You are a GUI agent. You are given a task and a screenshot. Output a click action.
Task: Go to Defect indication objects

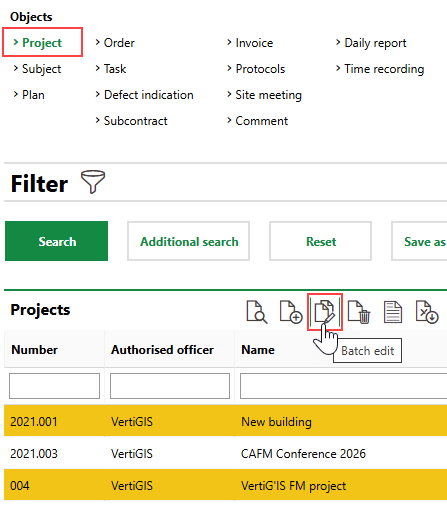[x=148, y=95]
